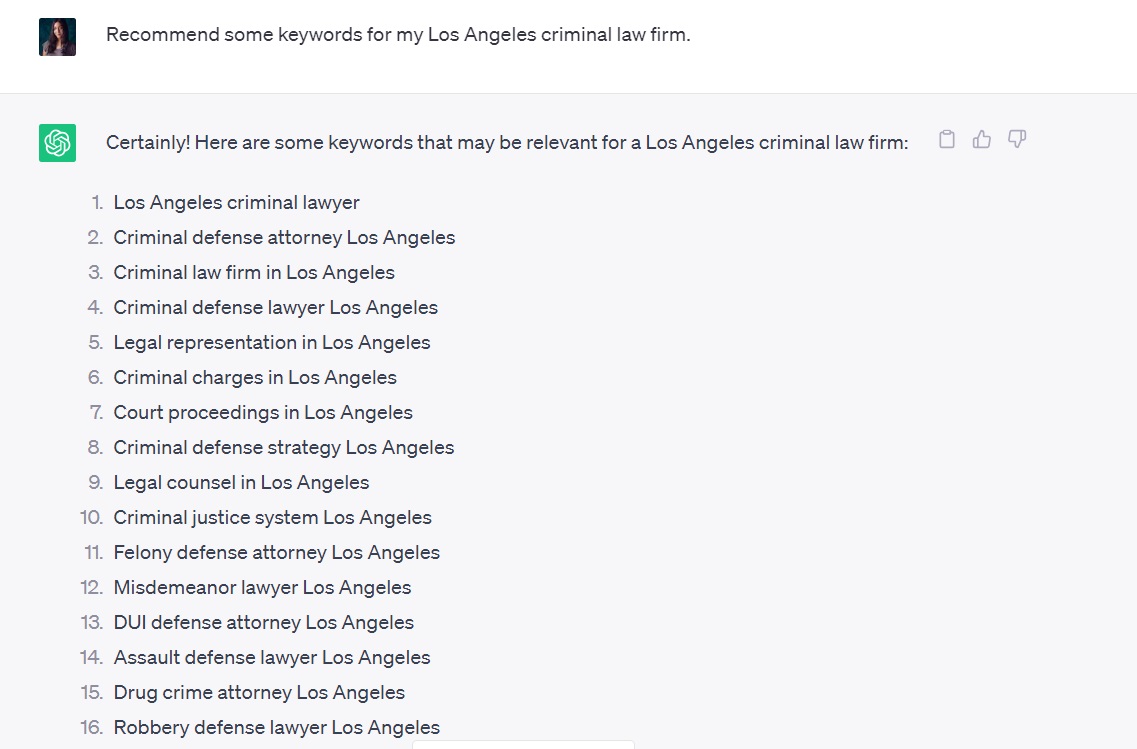Click "Legal counsel in Los Angeles" item
Viewport: 1137px width, 749px height.
coord(241,483)
